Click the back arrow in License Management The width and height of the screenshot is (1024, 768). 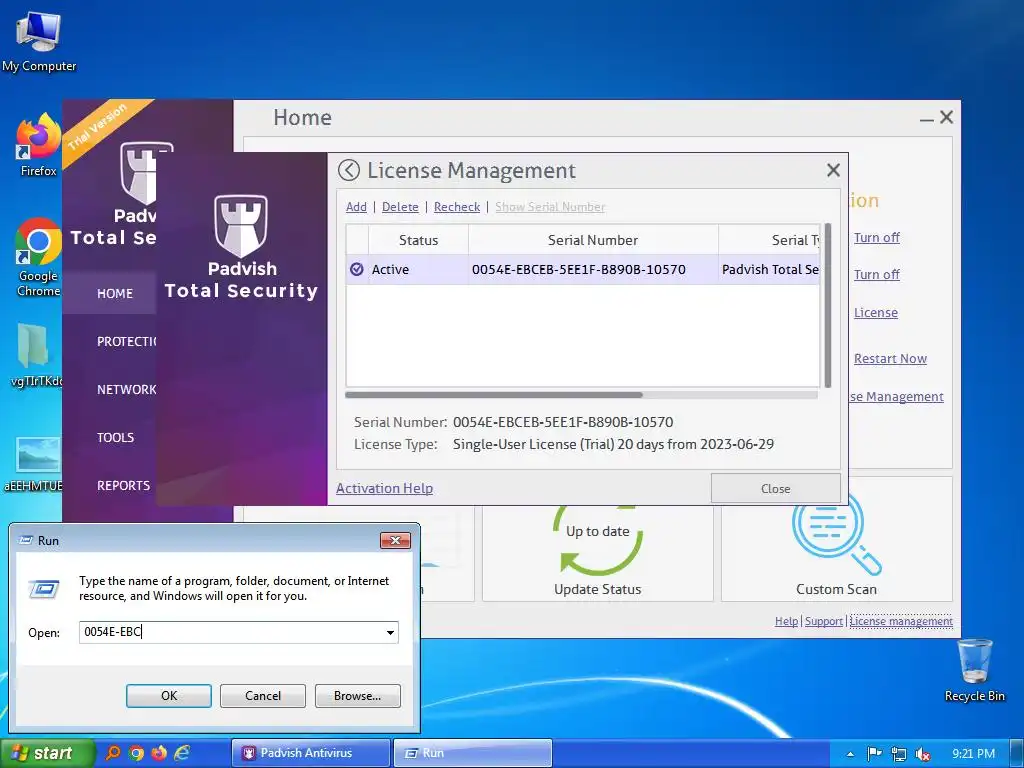click(349, 170)
